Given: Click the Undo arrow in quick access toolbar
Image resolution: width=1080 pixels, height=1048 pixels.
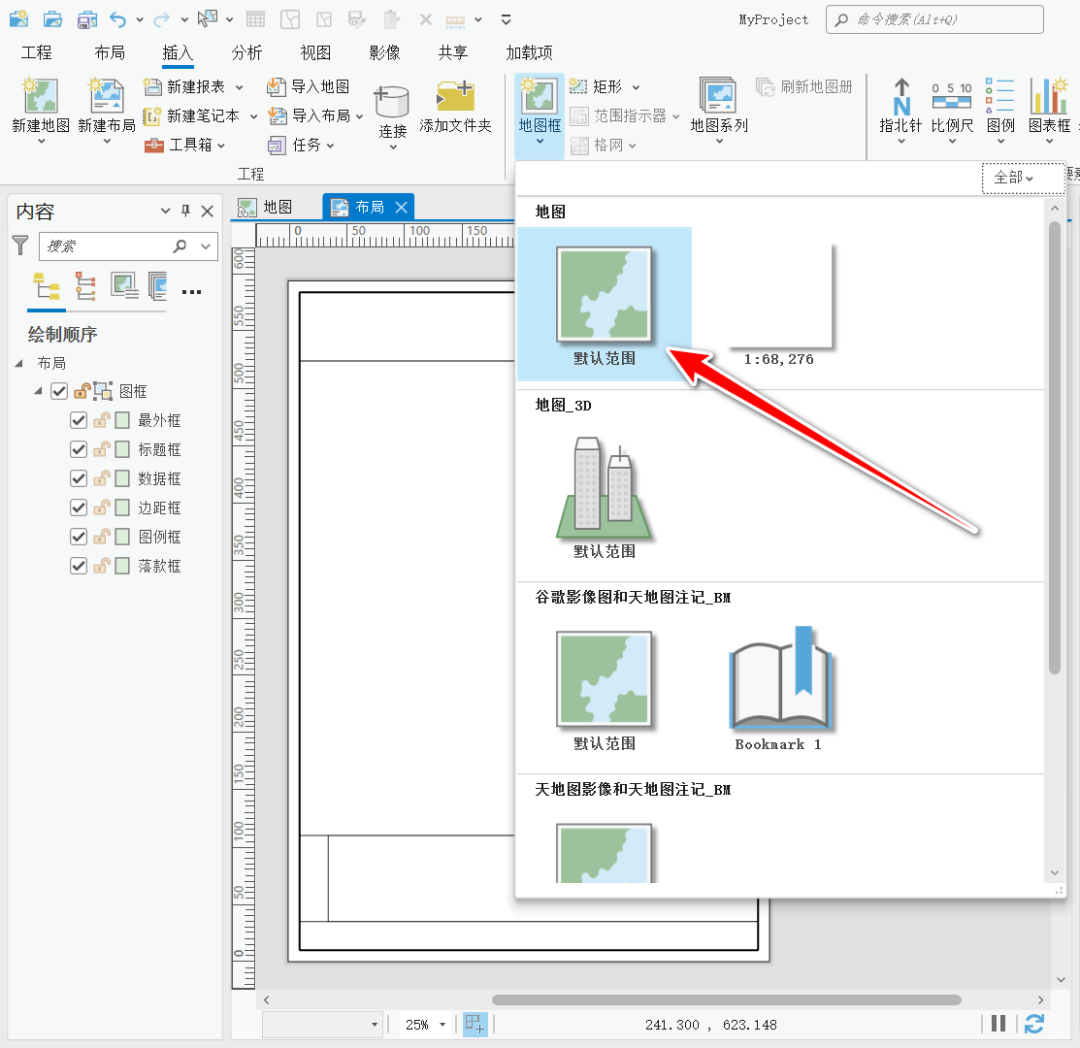Looking at the screenshot, I should click(x=119, y=19).
